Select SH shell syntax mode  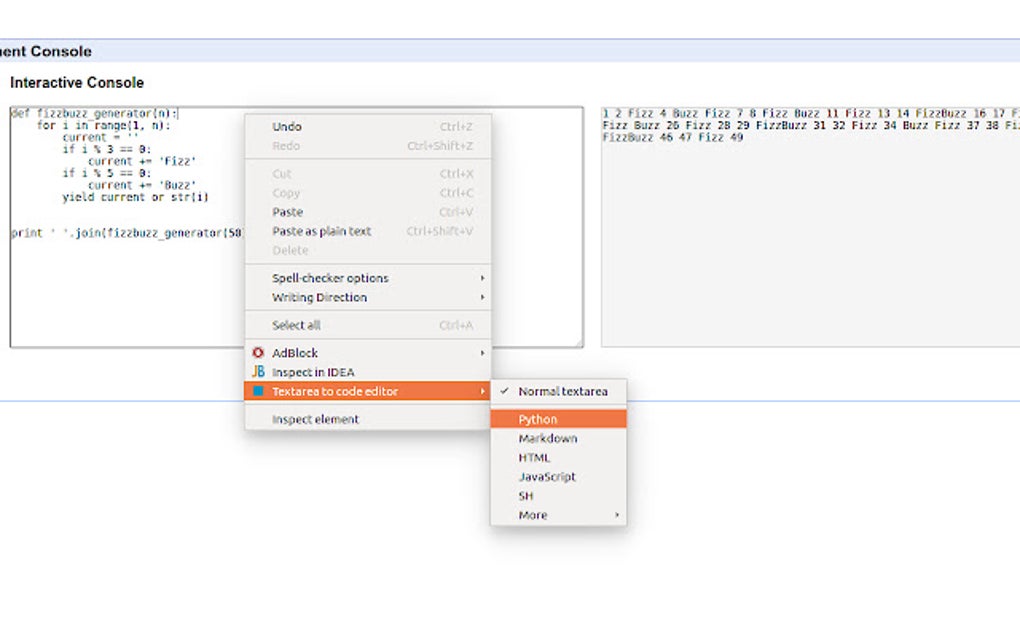[524, 495]
